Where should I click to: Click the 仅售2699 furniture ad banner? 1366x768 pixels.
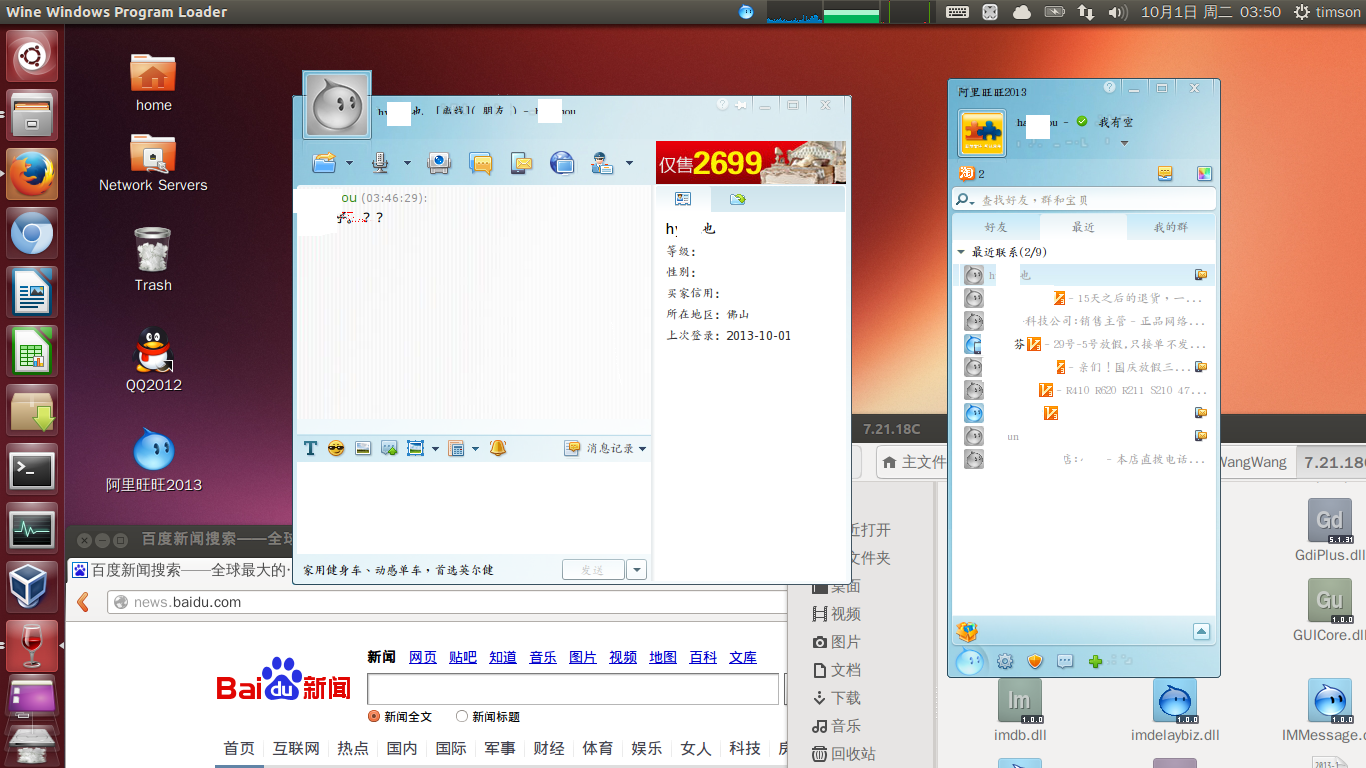point(751,162)
